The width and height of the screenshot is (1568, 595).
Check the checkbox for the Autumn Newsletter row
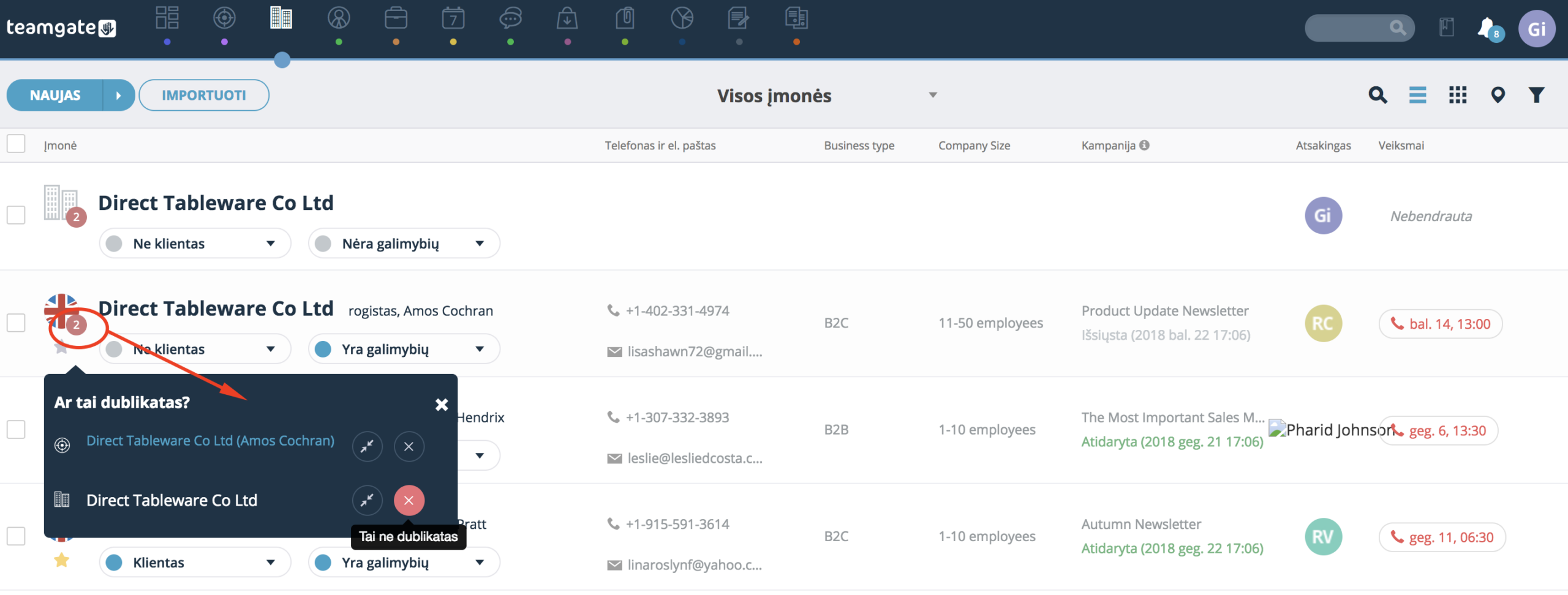16,536
